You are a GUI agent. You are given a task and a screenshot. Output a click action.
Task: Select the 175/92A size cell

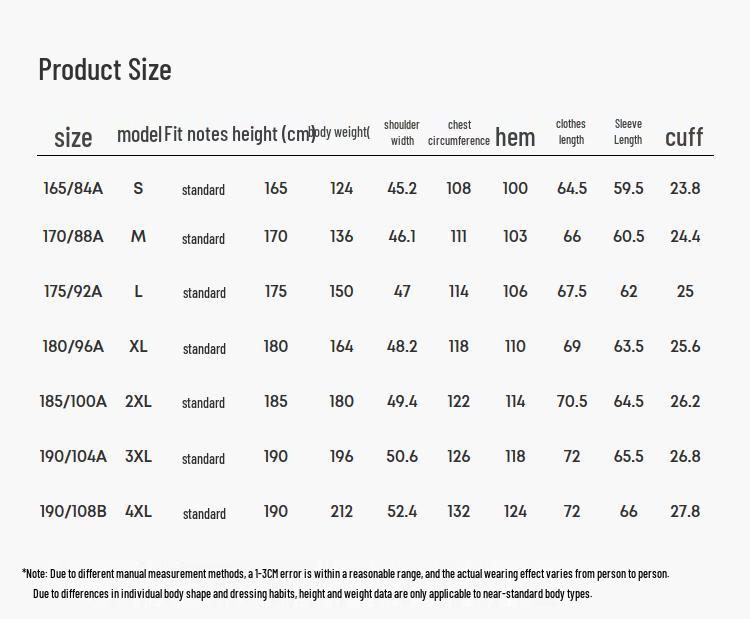click(73, 292)
